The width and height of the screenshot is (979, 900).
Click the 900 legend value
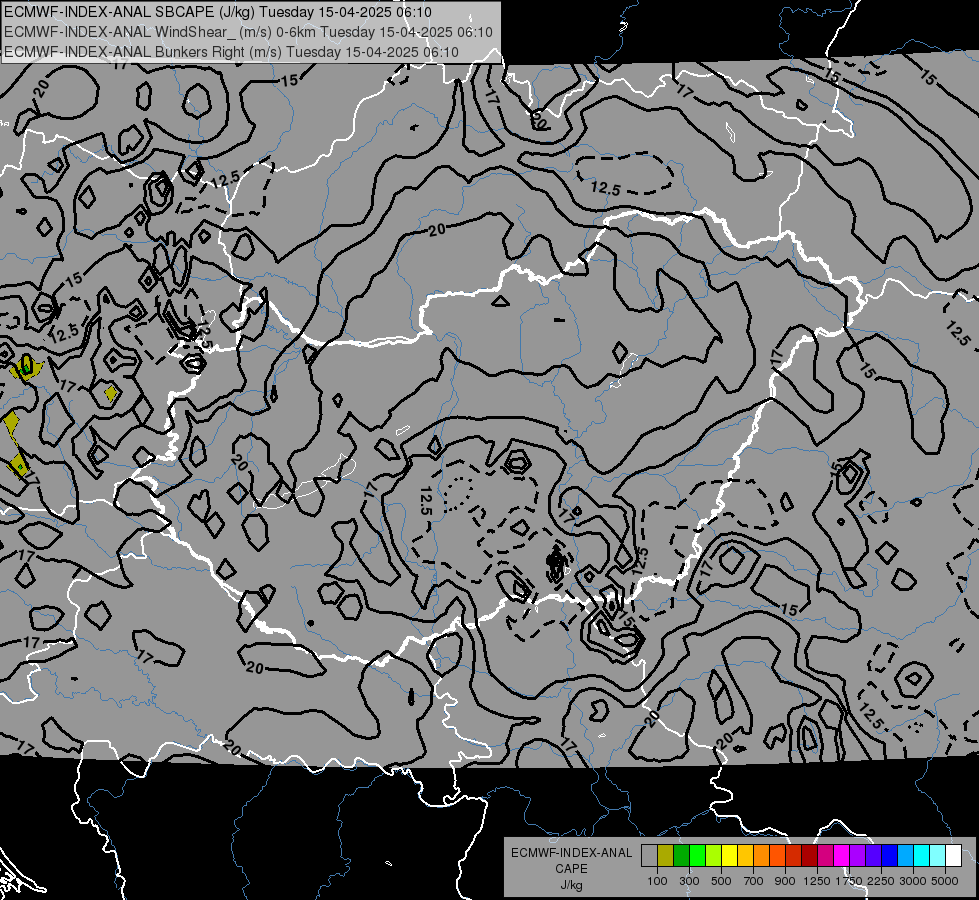785,881
